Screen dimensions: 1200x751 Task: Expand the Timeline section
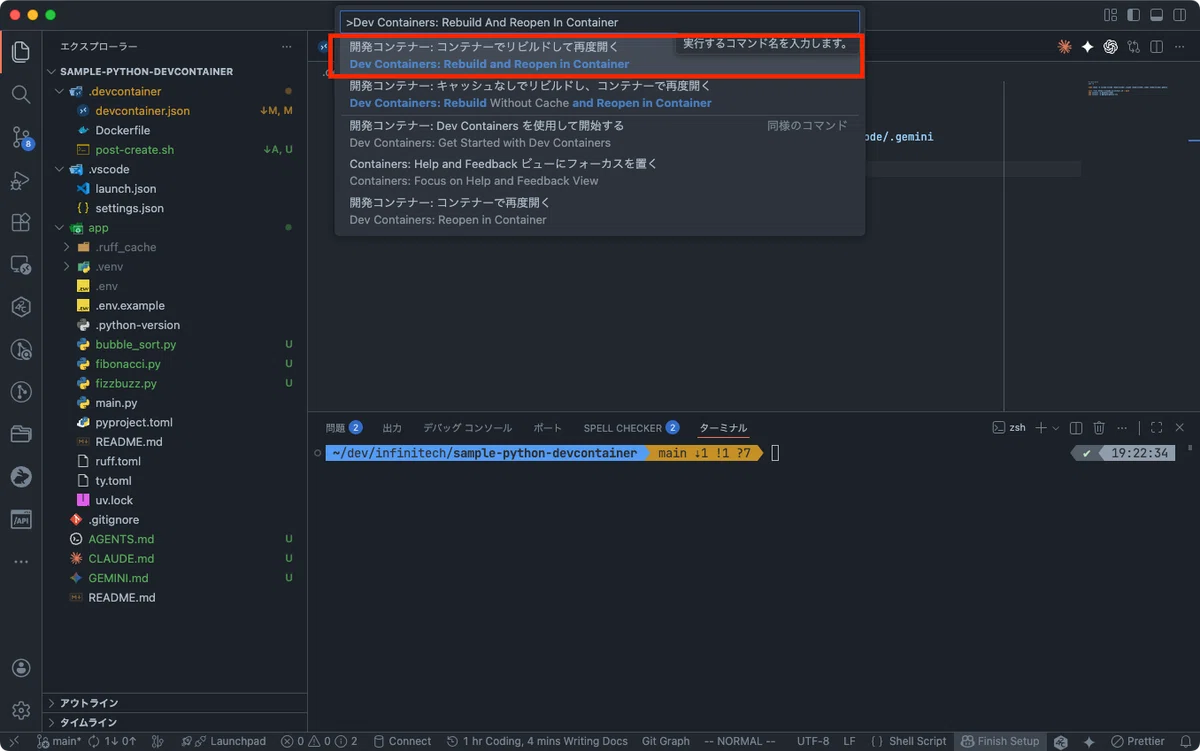175,722
